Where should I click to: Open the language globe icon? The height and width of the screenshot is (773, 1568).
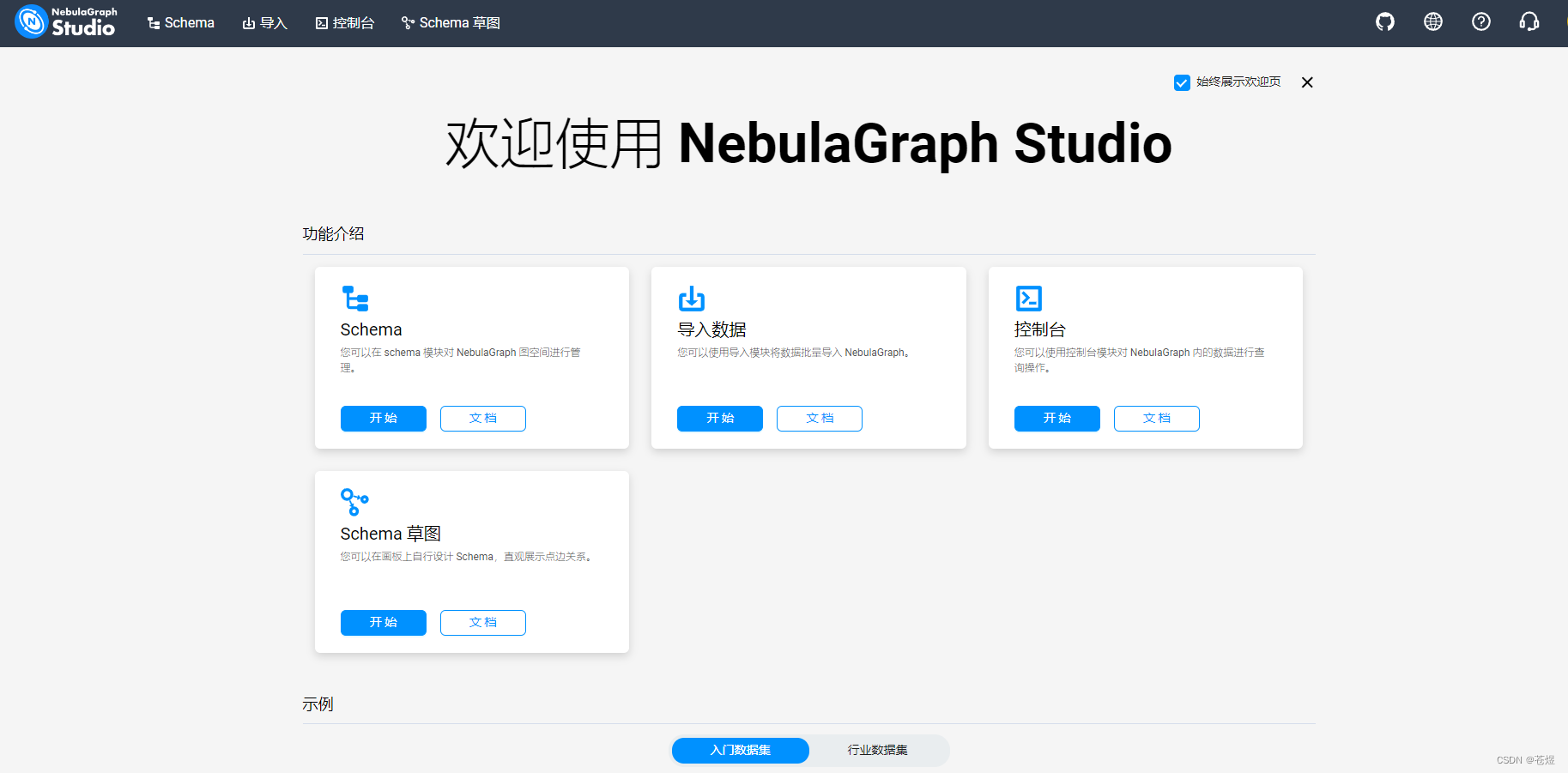(1433, 22)
